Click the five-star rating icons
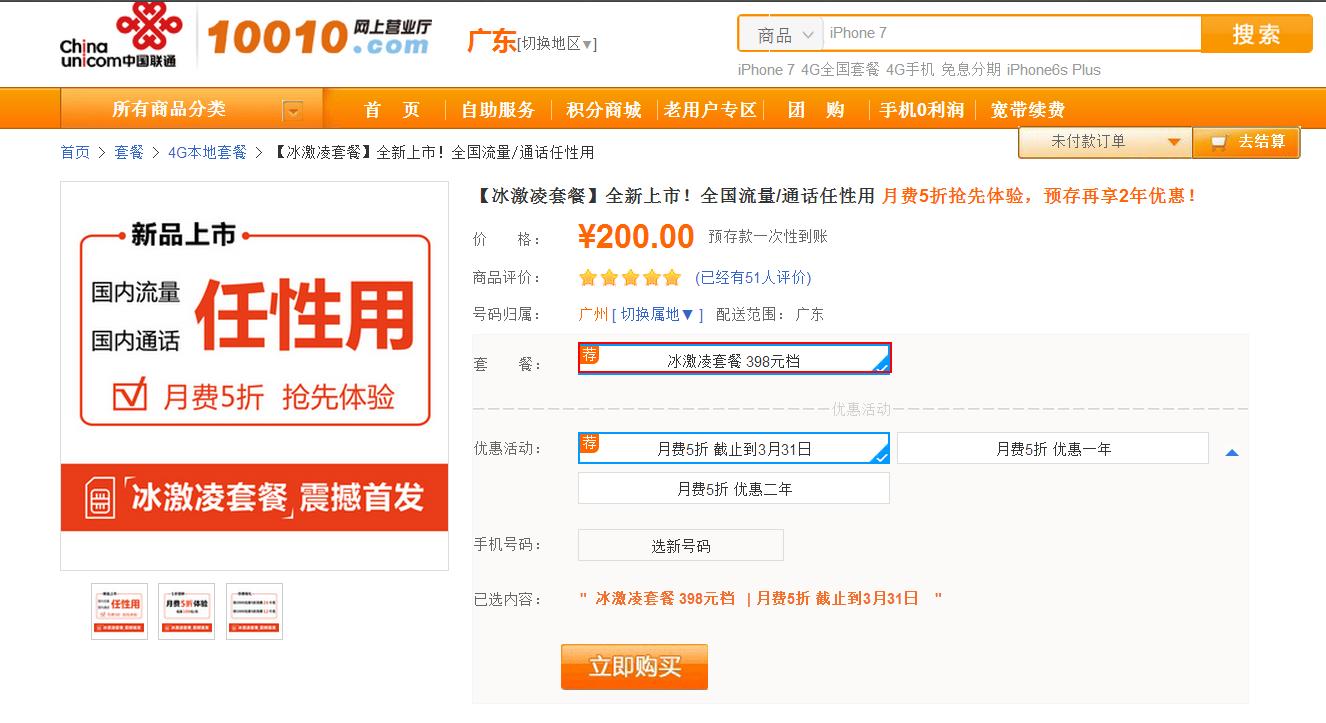The image size is (1326, 723). point(629,277)
